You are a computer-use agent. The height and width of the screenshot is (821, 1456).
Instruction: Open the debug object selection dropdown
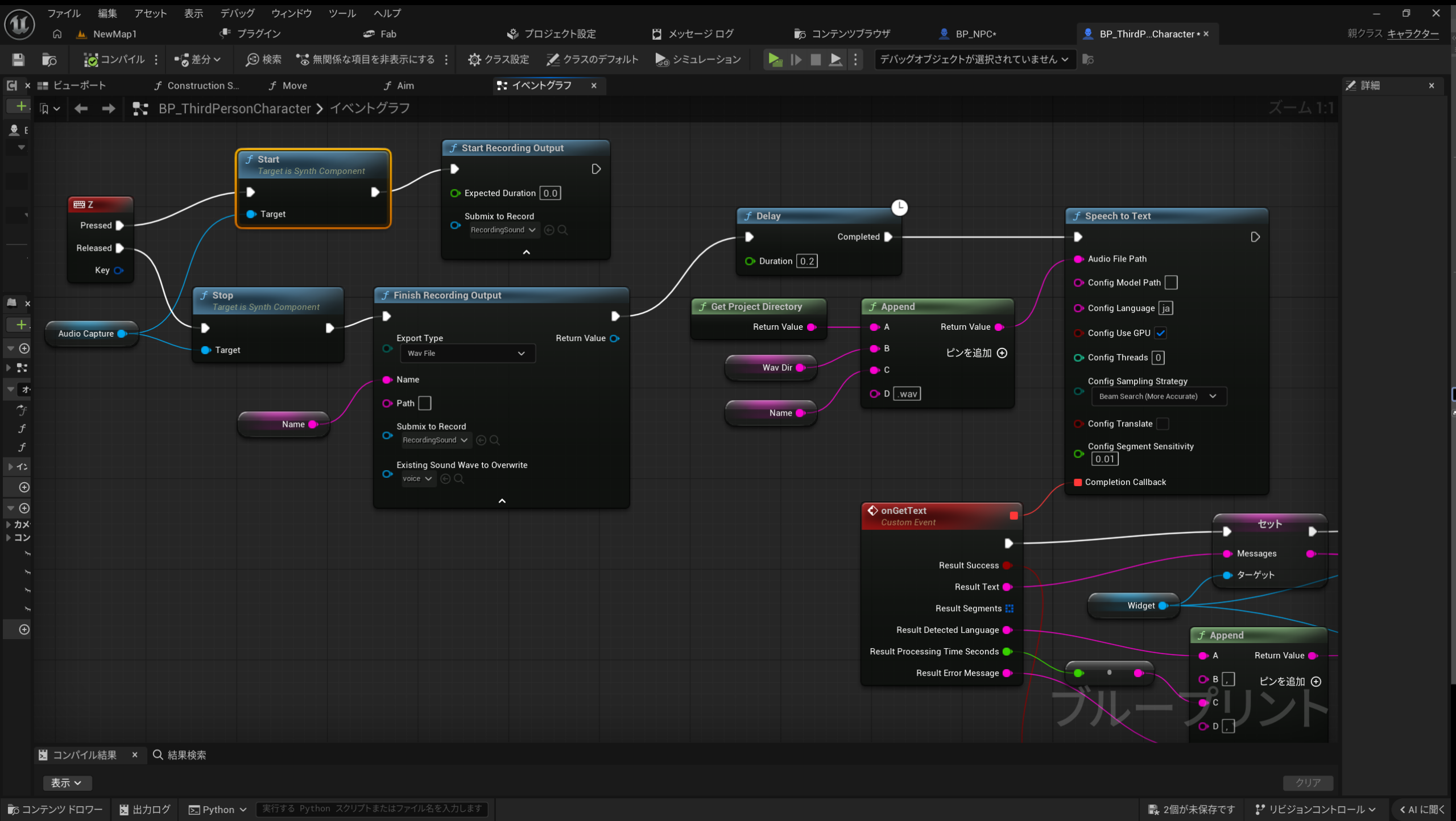[x=974, y=60]
